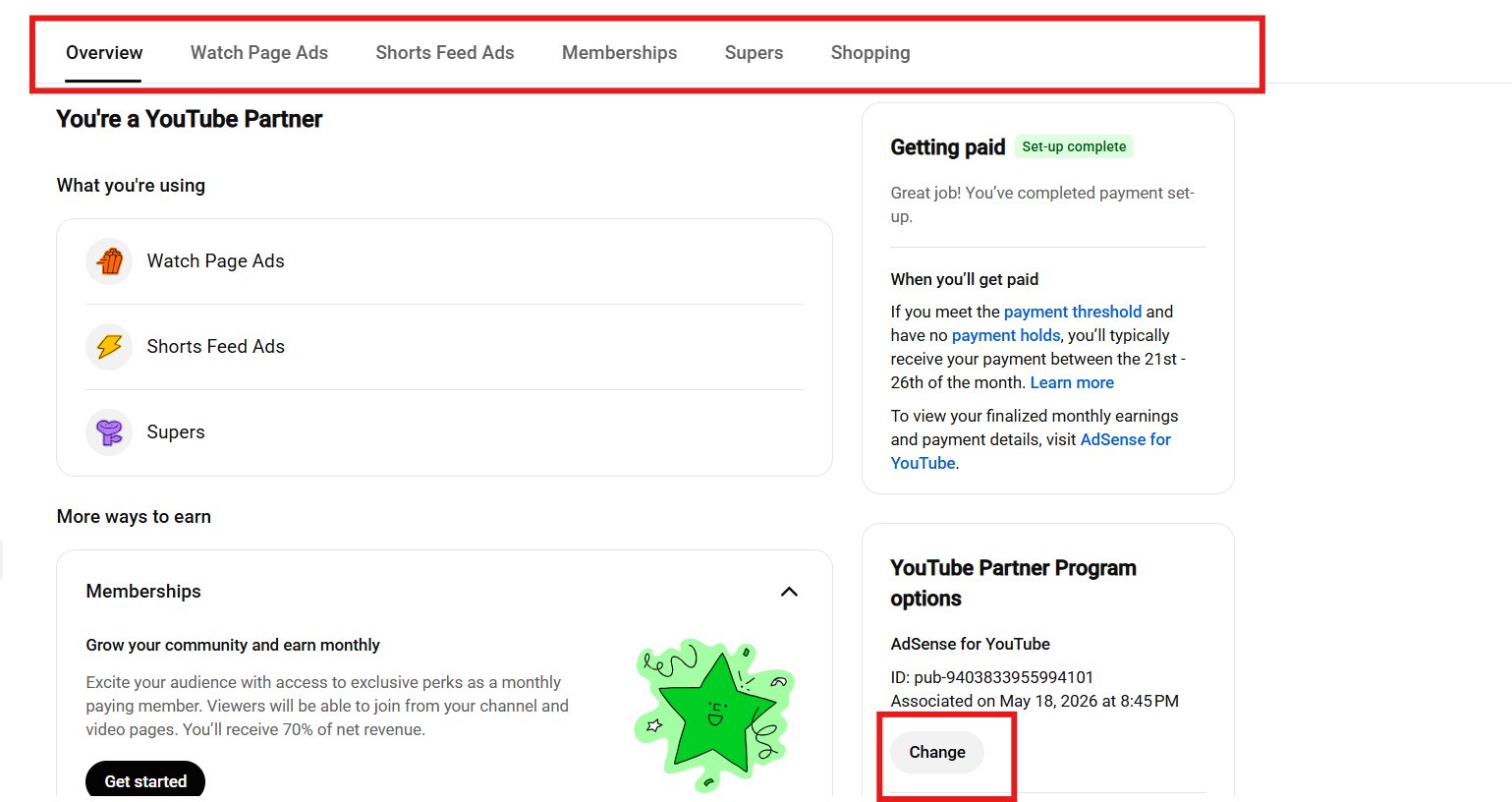Click the AdSense ID pub-9403833955994101 text
This screenshot has height=802, width=1512.
(992, 677)
